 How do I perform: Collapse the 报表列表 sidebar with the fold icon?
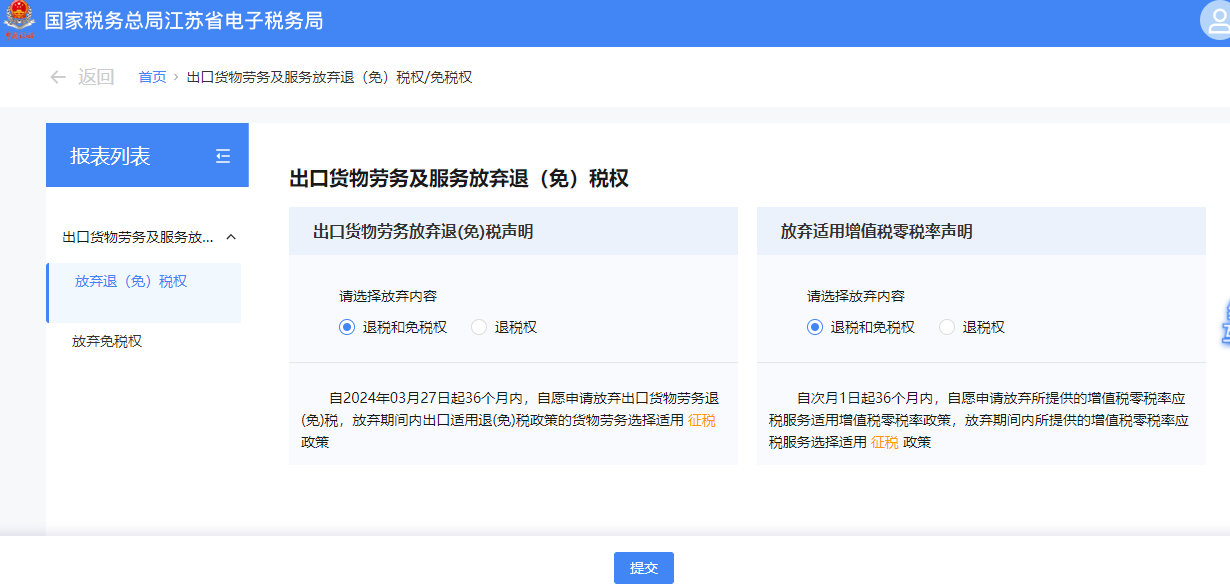click(x=223, y=156)
